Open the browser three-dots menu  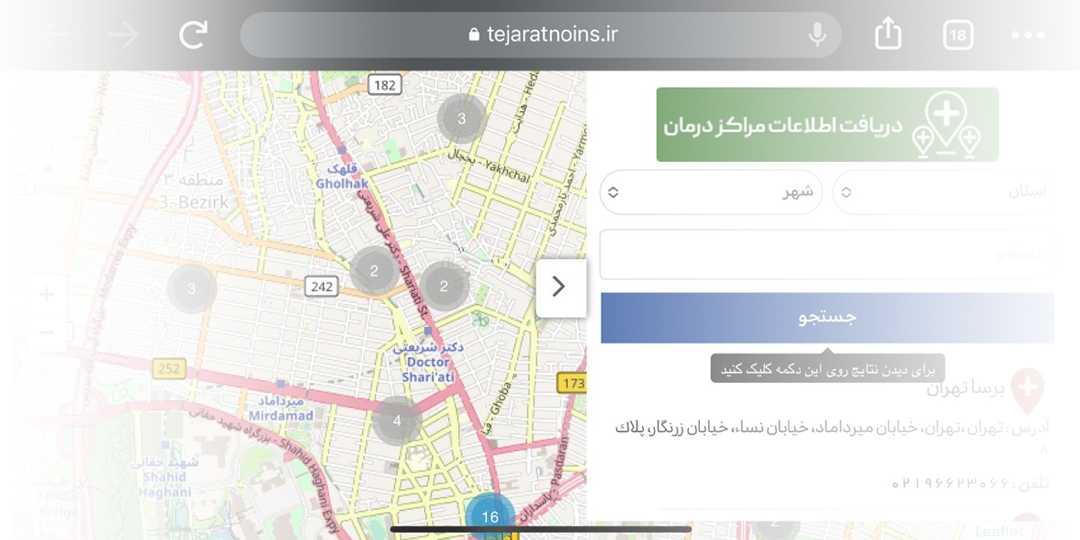[1027, 35]
